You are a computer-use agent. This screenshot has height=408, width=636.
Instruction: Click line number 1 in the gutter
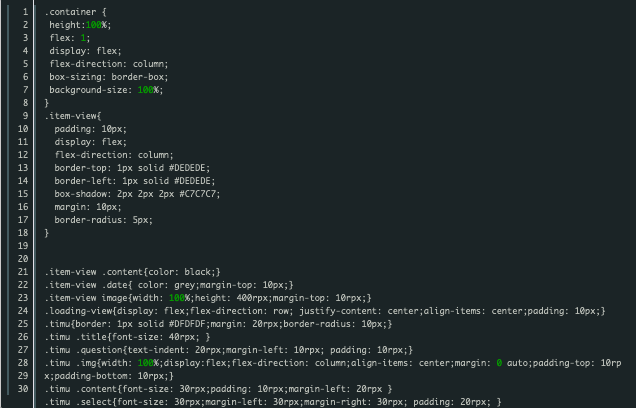(x=26, y=12)
